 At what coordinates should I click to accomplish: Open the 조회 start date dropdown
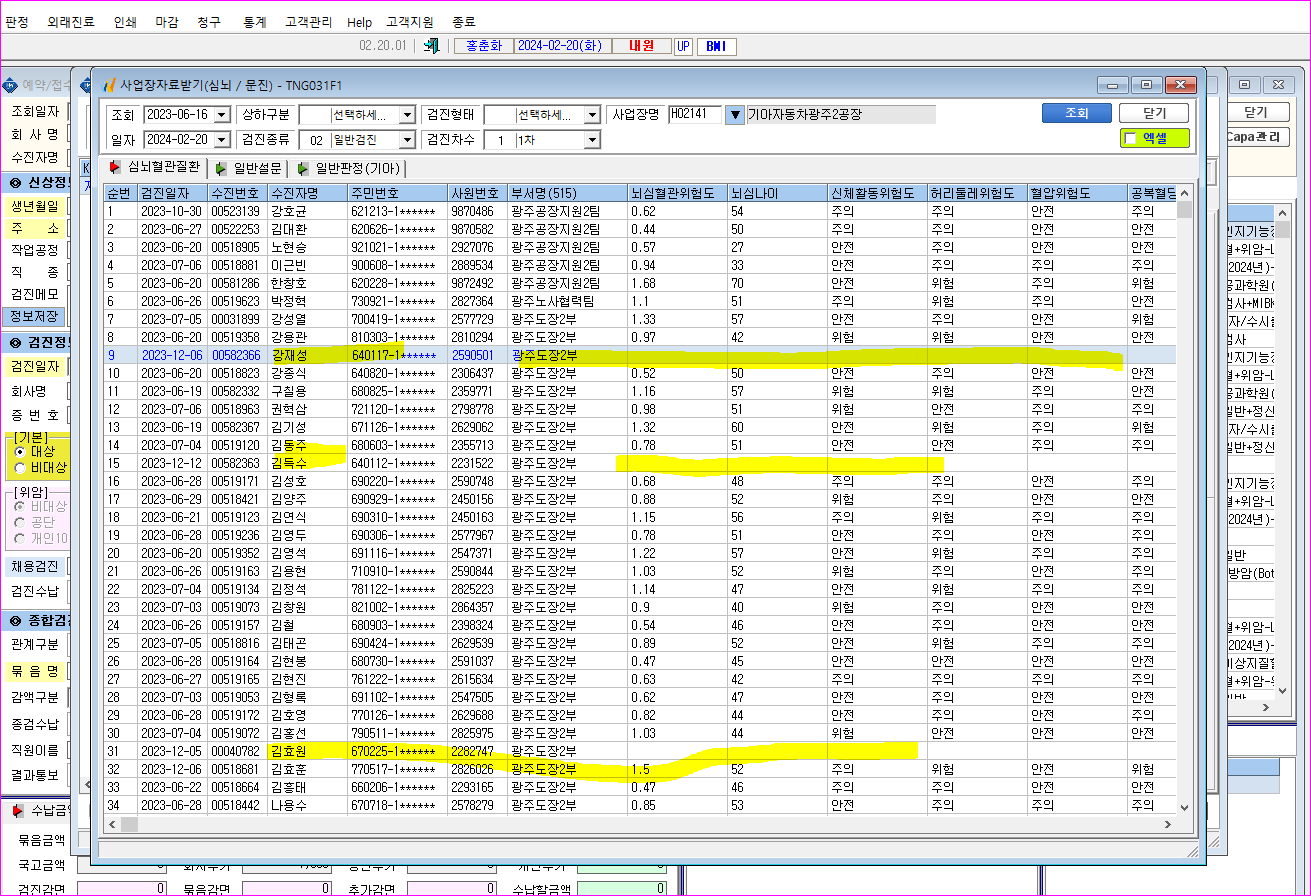(221, 115)
